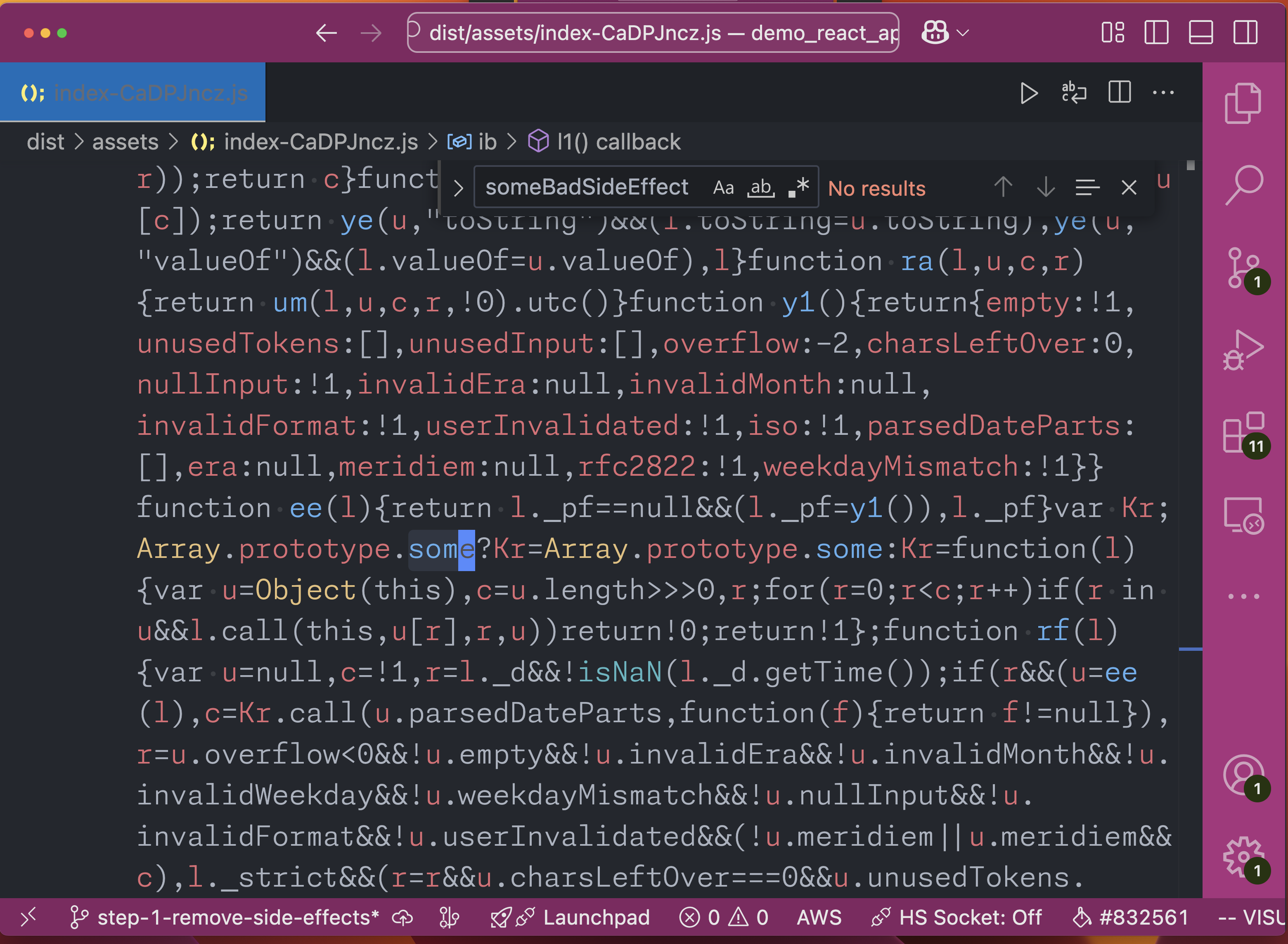The width and height of the screenshot is (1288, 944).
Task: Click the ab compare changes editor icon
Action: pos(1074,93)
